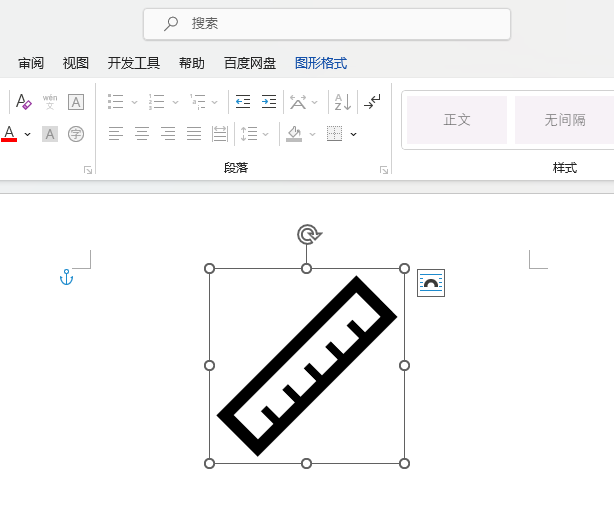Open font dialog launcher
The width and height of the screenshot is (614, 526).
[88, 170]
